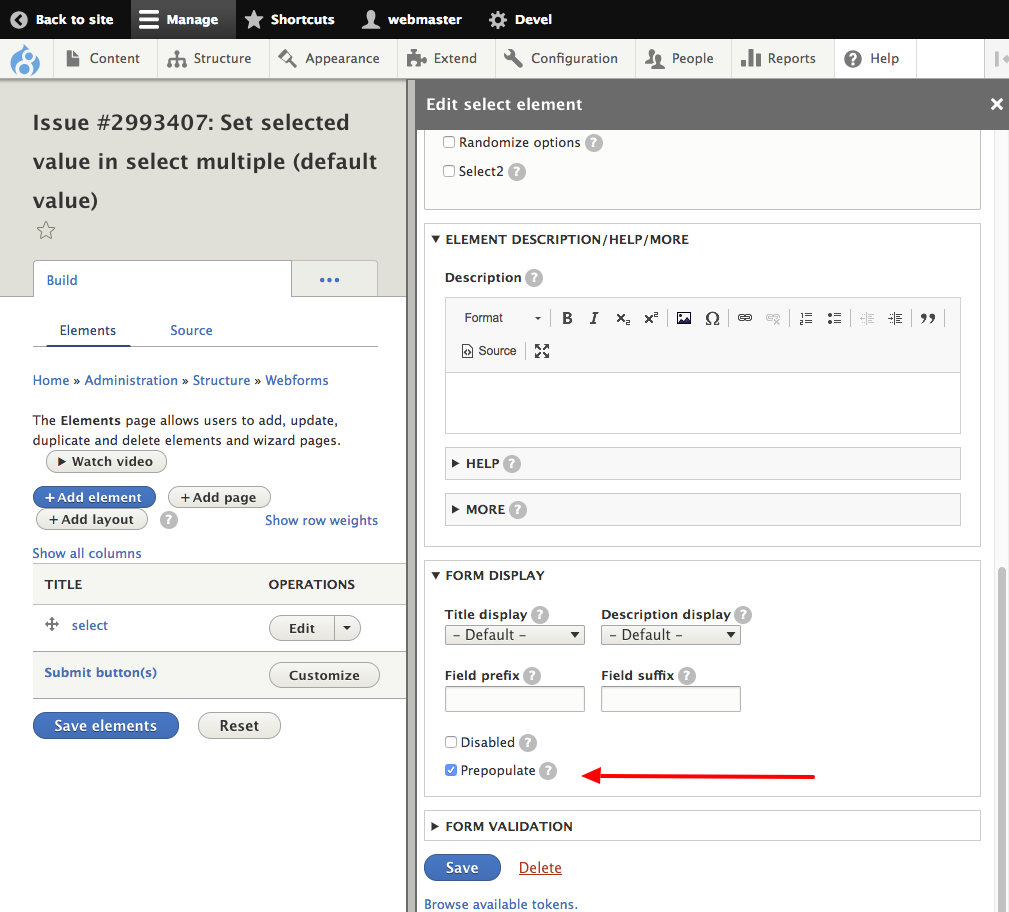Open the Title display dropdown
Image resolution: width=1009 pixels, height=912 pixels.
pyautogui.click(x=515, y=635)
